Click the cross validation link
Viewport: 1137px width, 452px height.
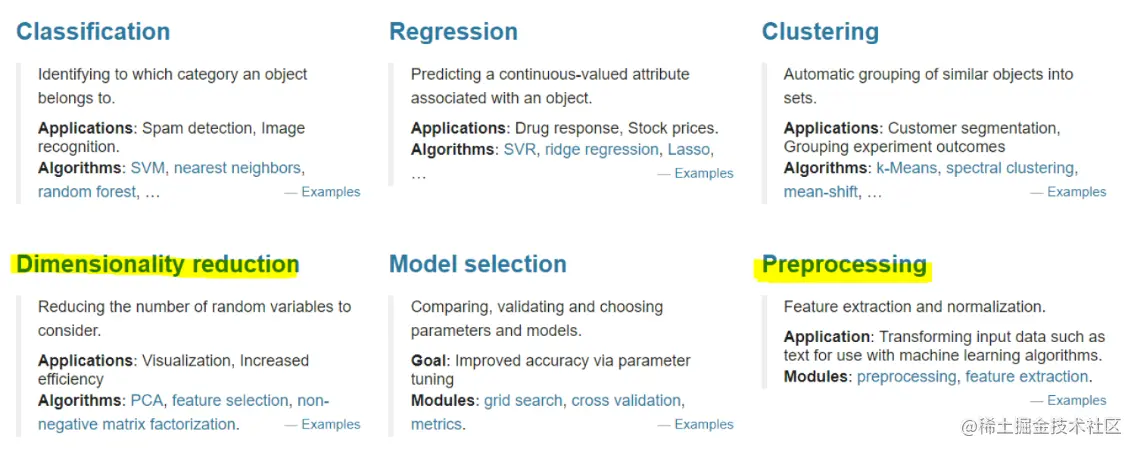point(626,400)
